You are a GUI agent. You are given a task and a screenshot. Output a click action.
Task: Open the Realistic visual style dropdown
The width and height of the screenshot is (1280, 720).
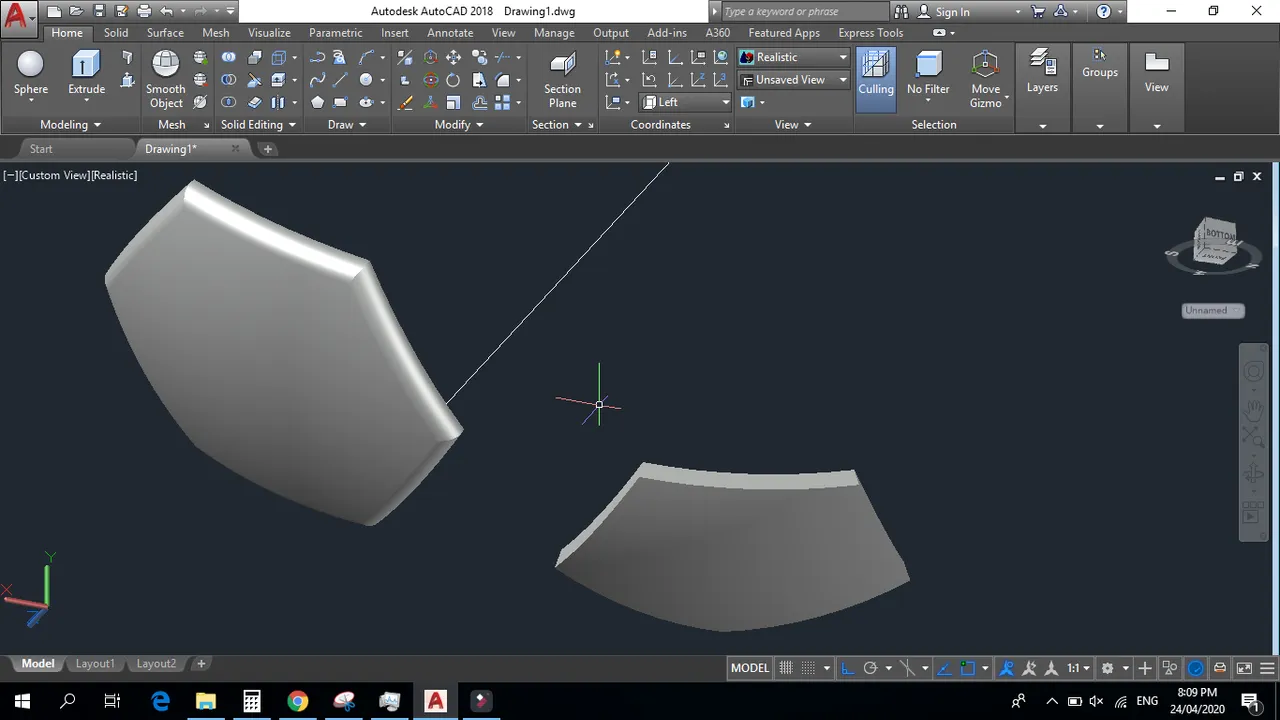[794, 57]
